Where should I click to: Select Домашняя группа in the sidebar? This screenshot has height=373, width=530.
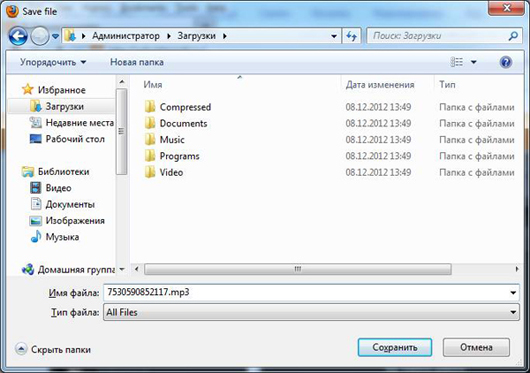click(76, 270)
